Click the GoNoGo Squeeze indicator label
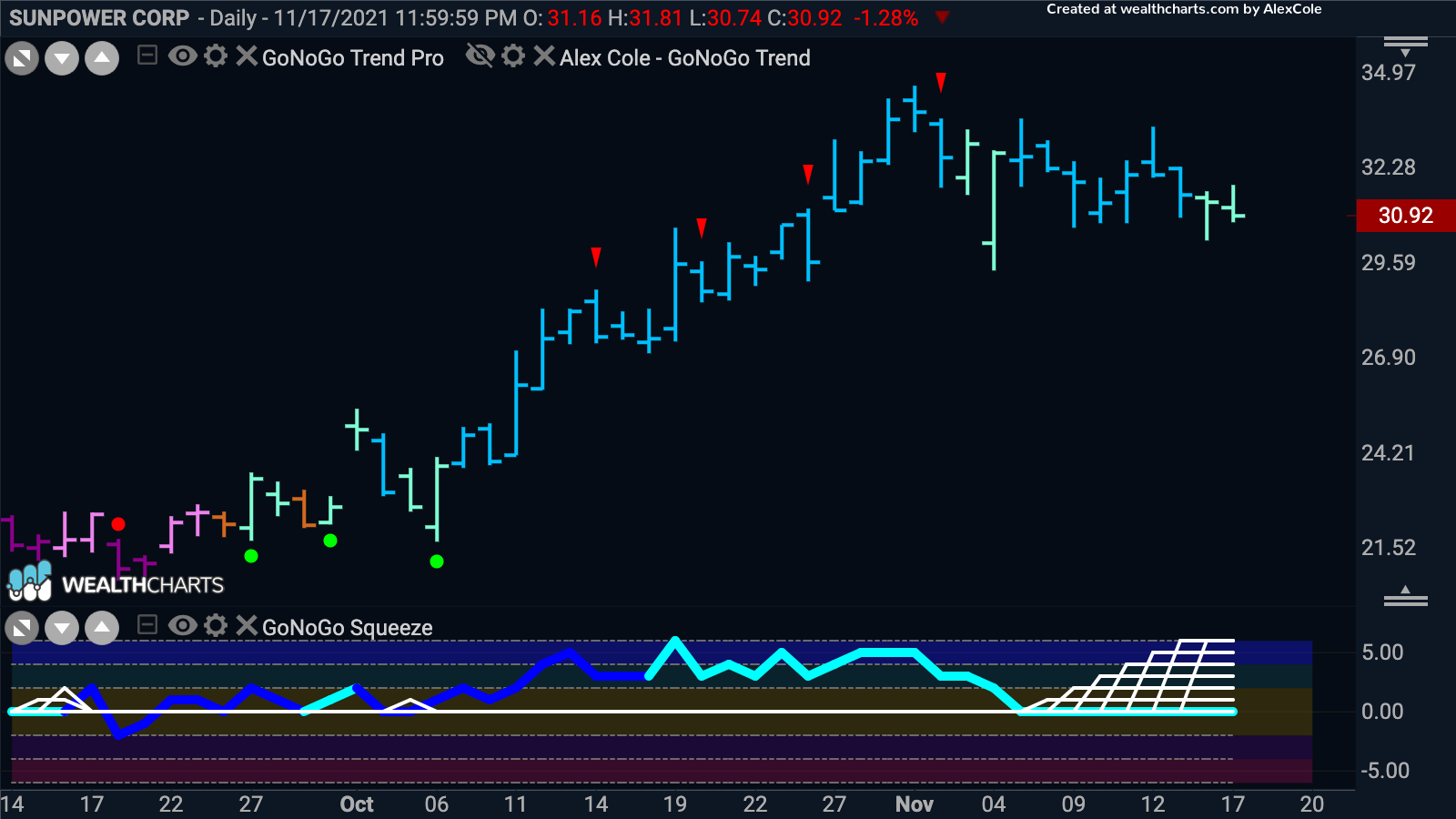Image resolution: width=1456 pixels, height=819 pixels. (347, 628)
